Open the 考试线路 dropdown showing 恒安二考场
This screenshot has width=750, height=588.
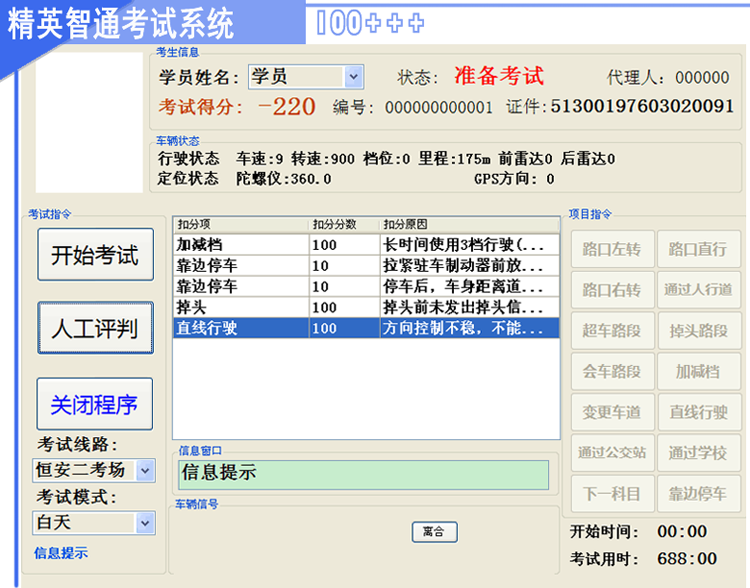[94, 470]
